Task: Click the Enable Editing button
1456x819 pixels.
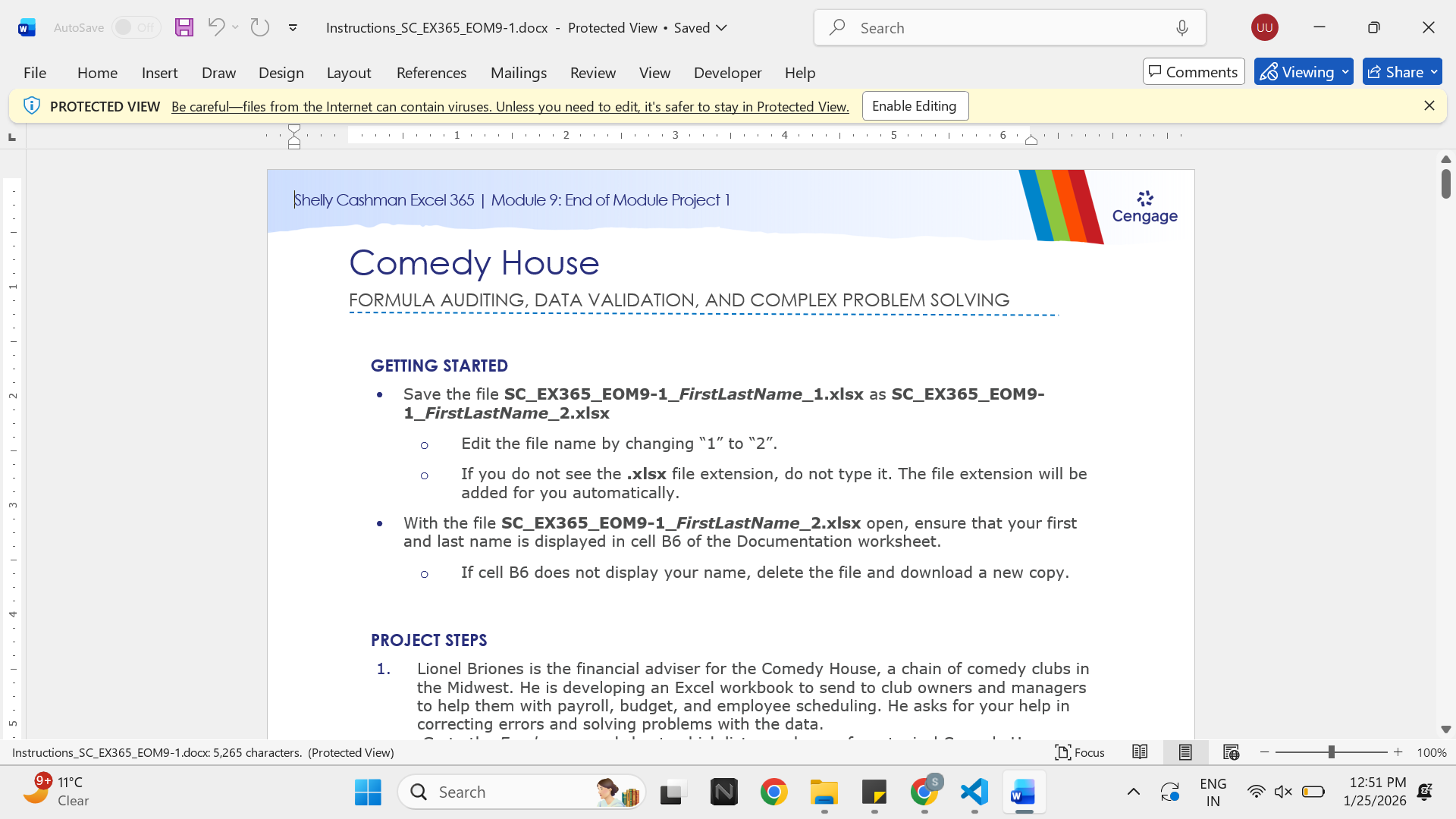Action: click(915, 106)
